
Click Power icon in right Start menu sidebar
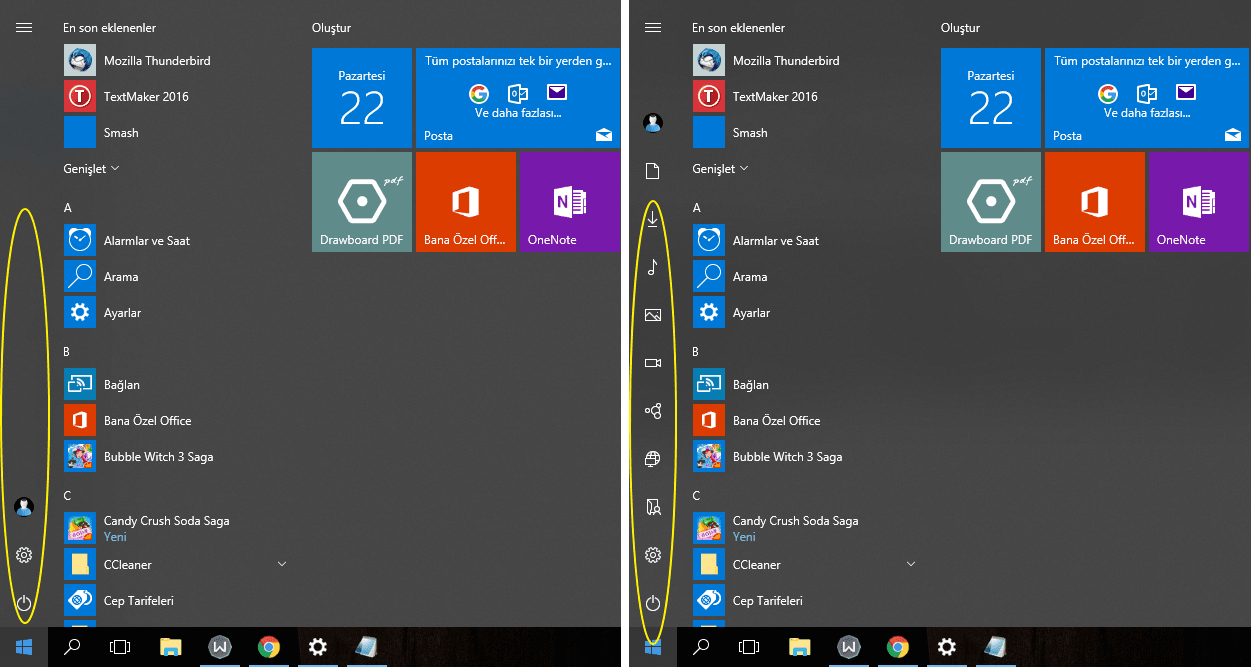pyautogui.click(x=653, y=602)
